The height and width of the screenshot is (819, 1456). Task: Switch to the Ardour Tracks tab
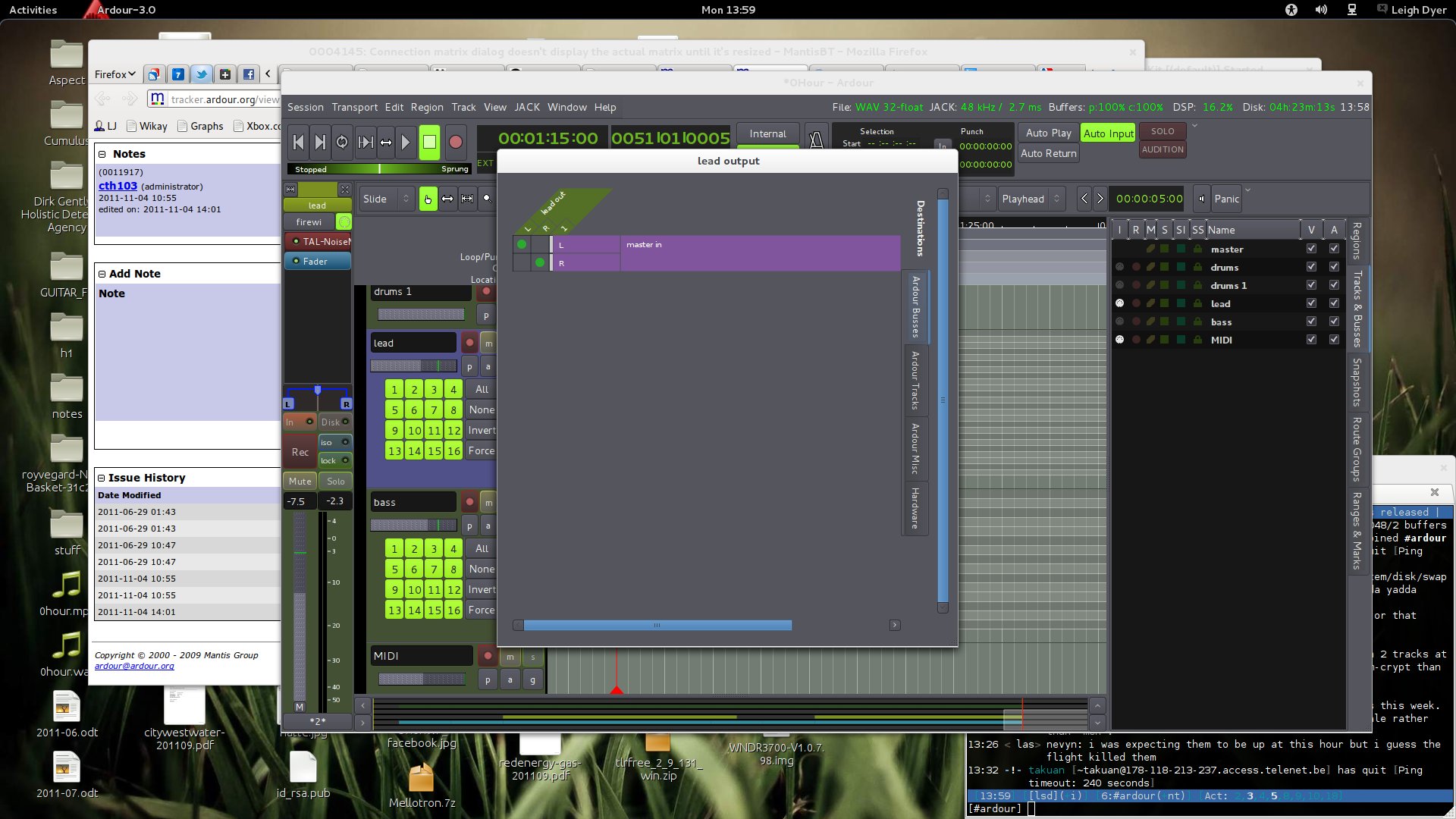(915, 380)
